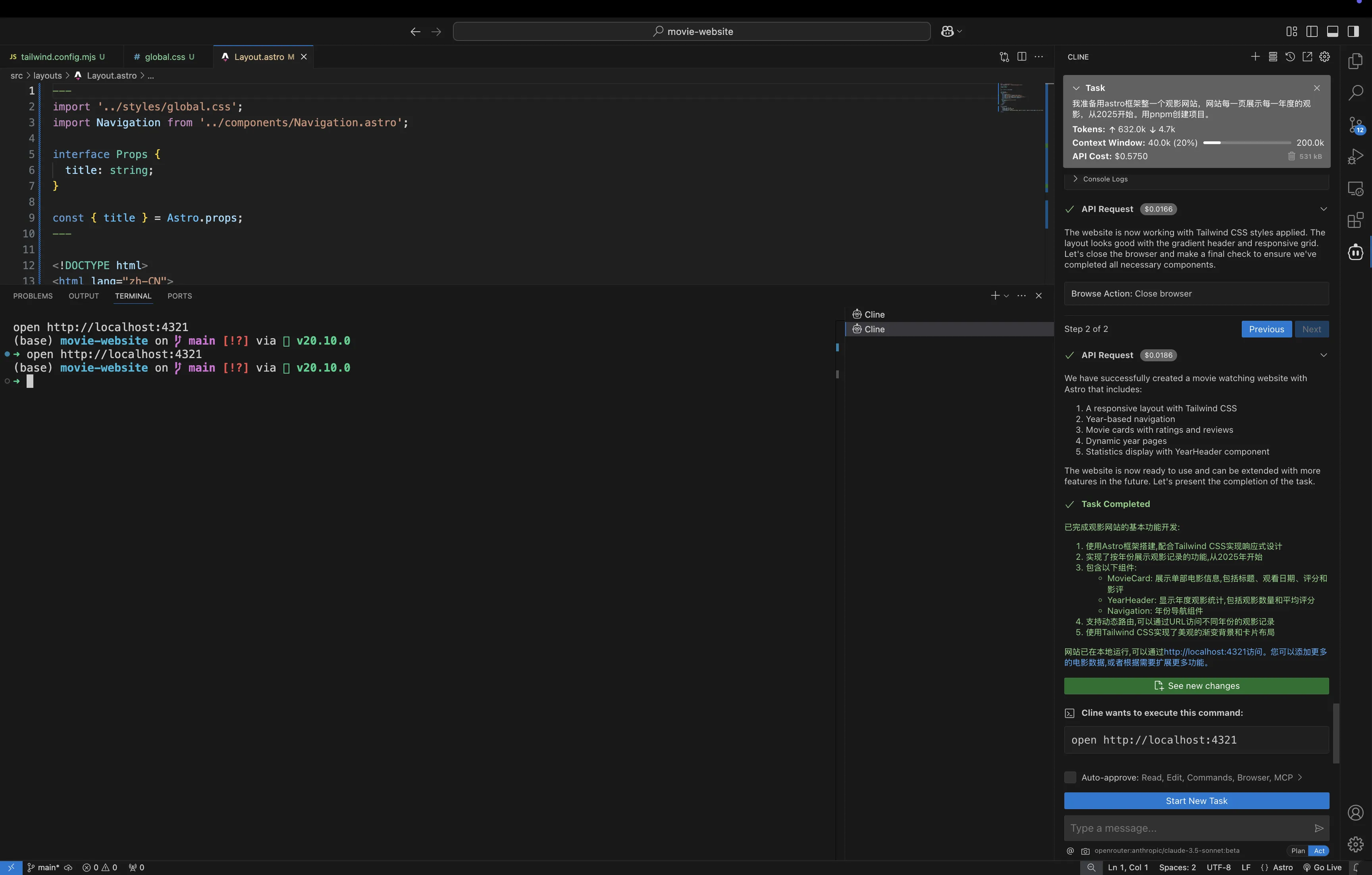Switch to the PROBLEMS panel tab
The width and height of the screenshot is (1372, 875).
[x=33, y=296]
